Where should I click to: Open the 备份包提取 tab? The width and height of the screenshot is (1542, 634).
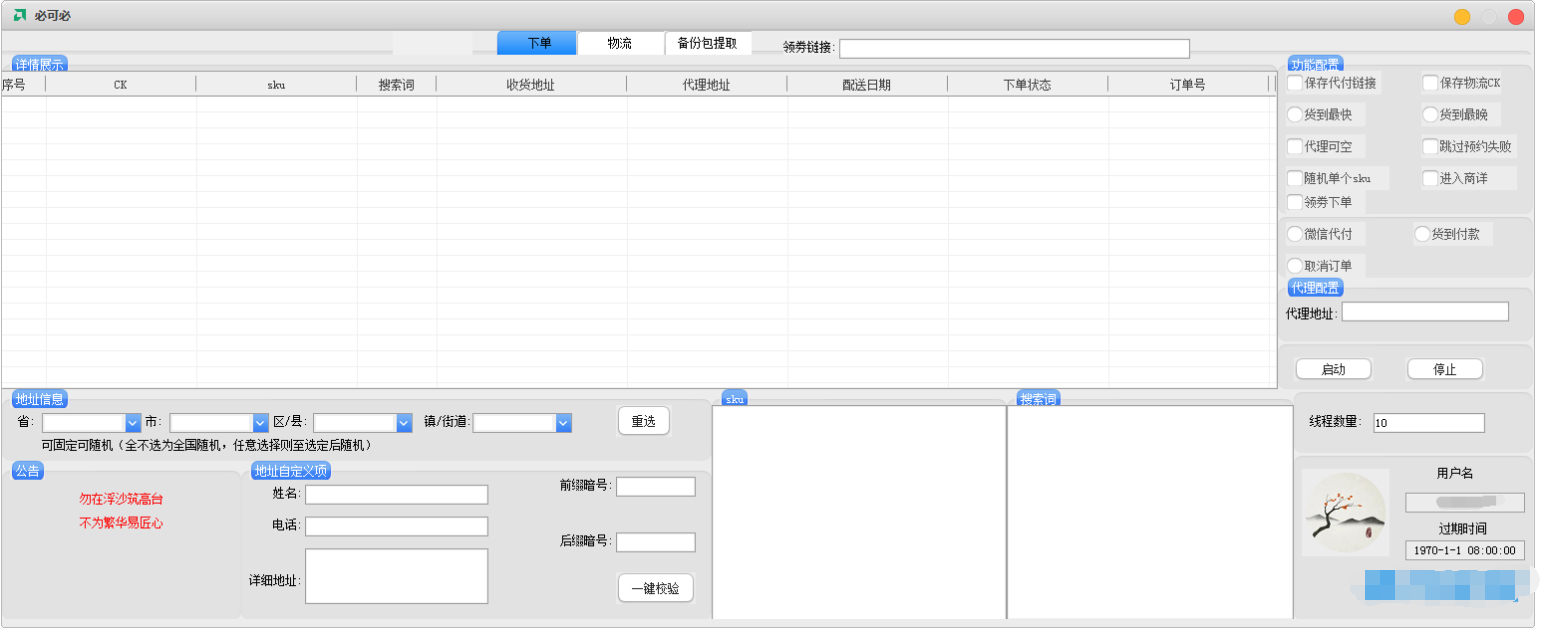click(707, 43)
